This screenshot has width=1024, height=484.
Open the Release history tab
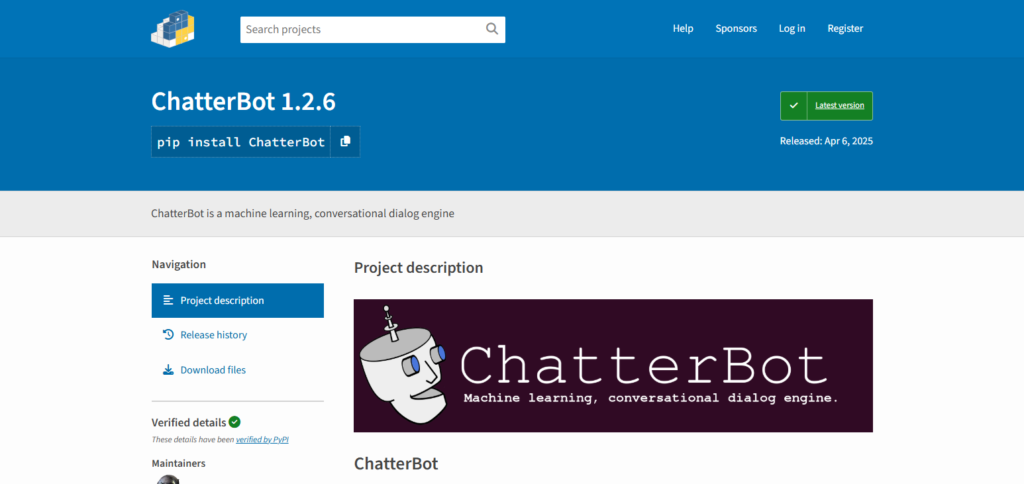point(238,335)
